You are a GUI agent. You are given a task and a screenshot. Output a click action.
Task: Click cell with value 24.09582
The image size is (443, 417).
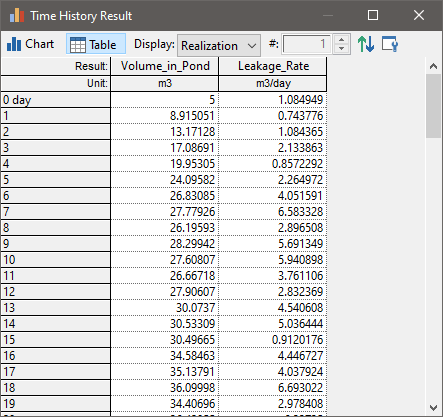pos(165,180)
